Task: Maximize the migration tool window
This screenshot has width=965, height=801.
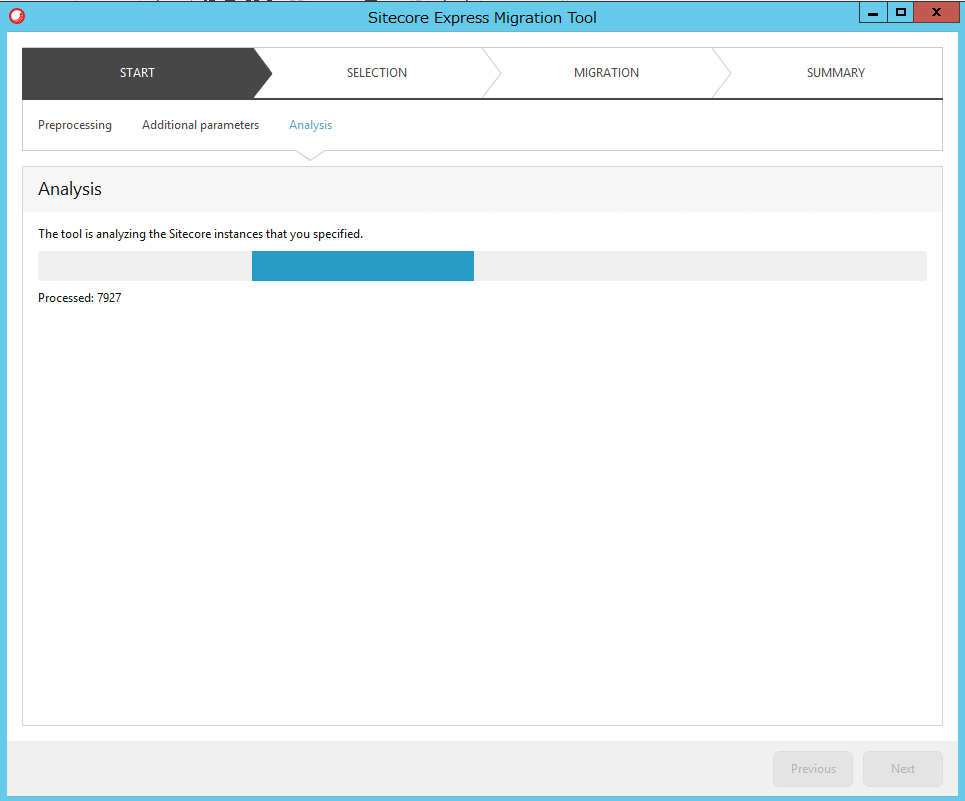Action: (x=900, y=12)
